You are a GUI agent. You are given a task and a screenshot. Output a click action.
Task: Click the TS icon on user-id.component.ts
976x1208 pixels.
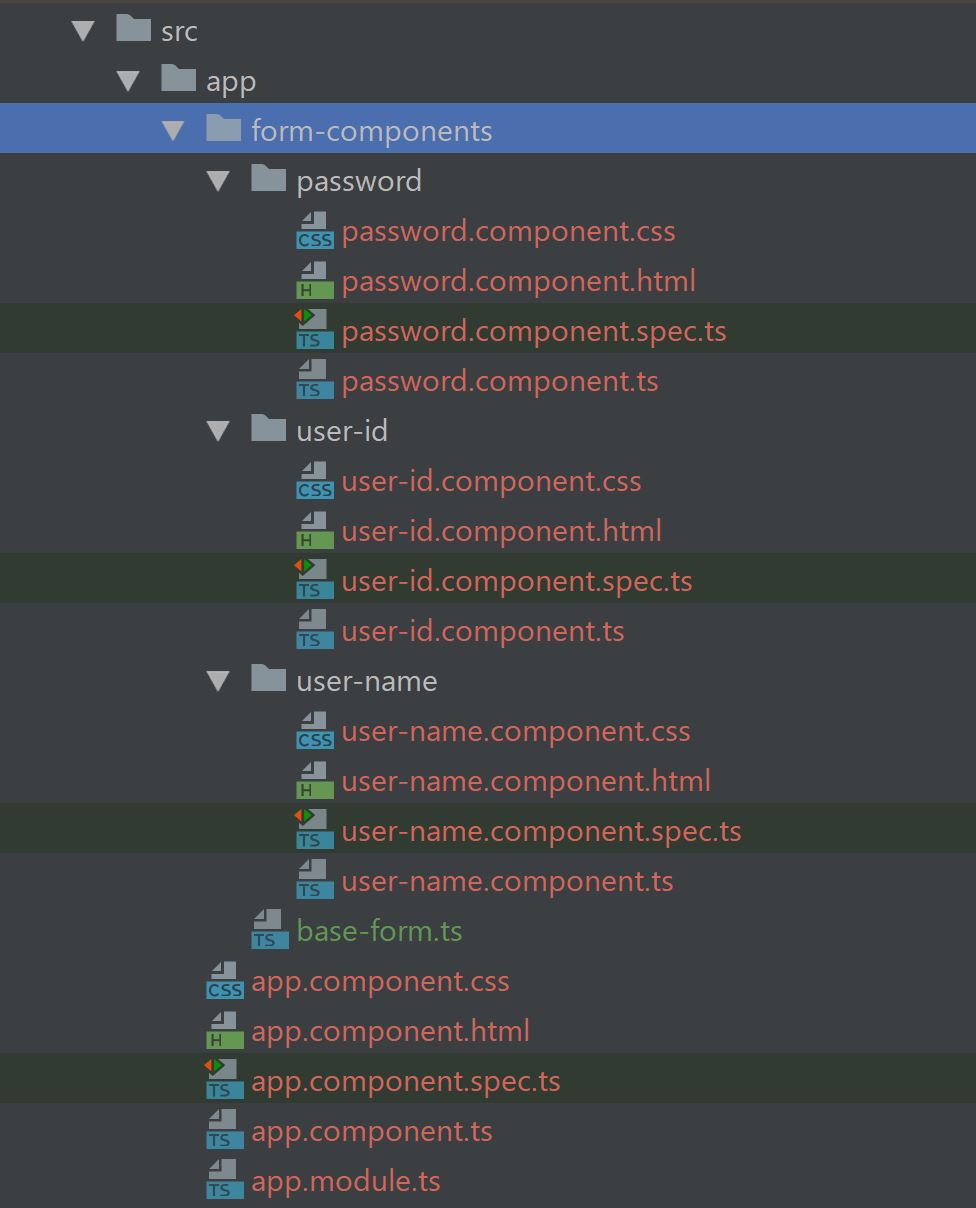click(x=314, y=631)
